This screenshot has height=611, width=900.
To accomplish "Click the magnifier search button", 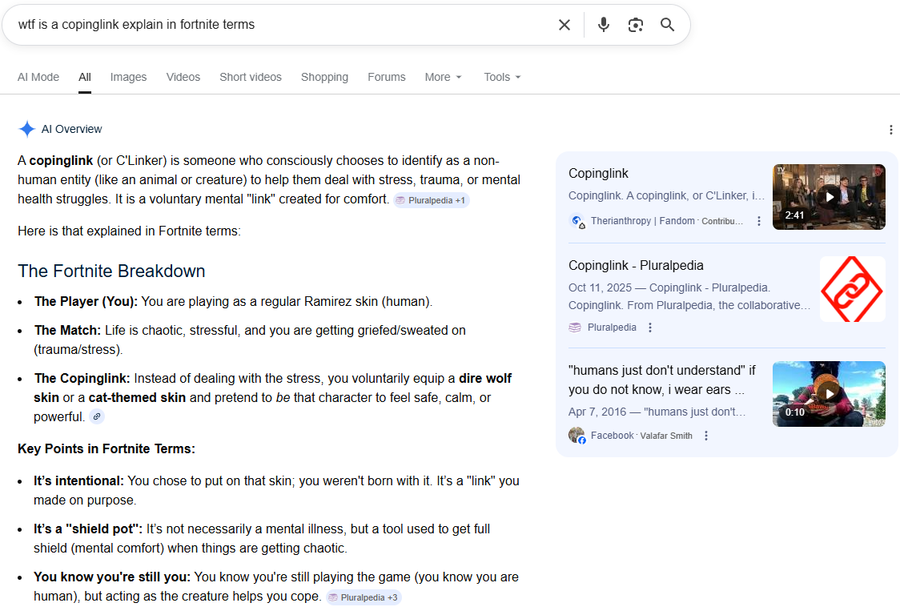I will 667,25.
